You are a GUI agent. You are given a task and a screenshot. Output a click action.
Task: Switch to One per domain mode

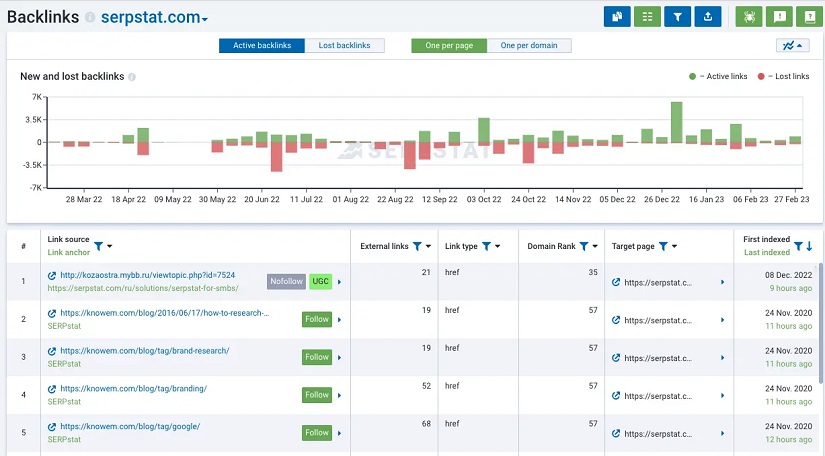[529, 45]
